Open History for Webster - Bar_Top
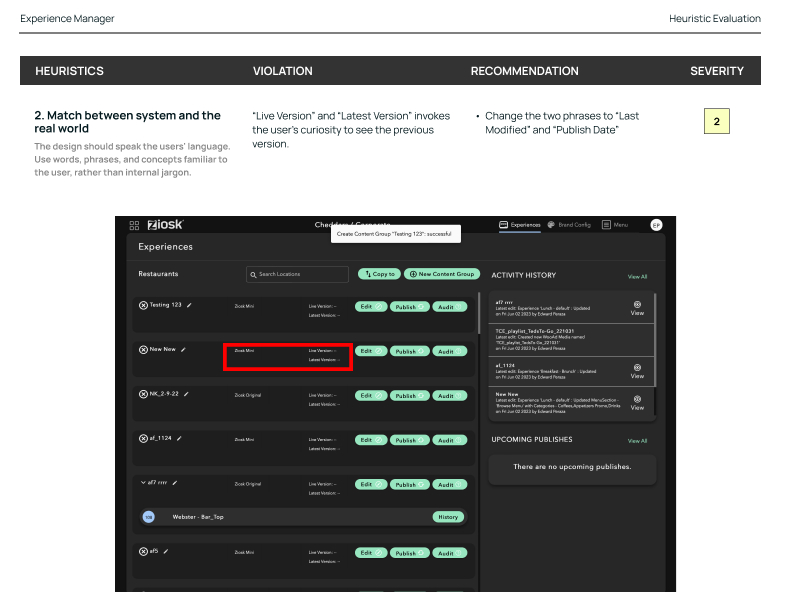 [448, 517]
